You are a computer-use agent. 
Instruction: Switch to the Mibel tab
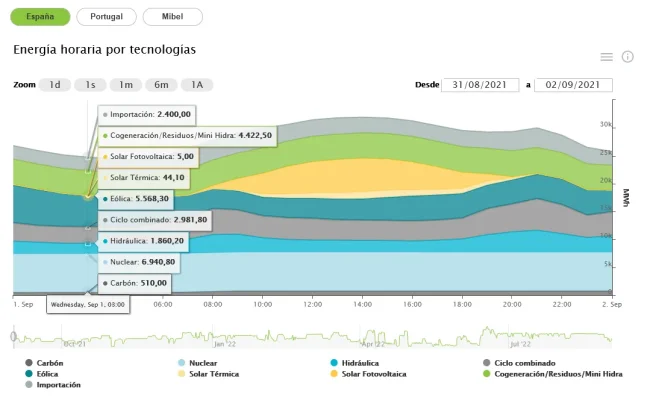click(x=172, y=17)
